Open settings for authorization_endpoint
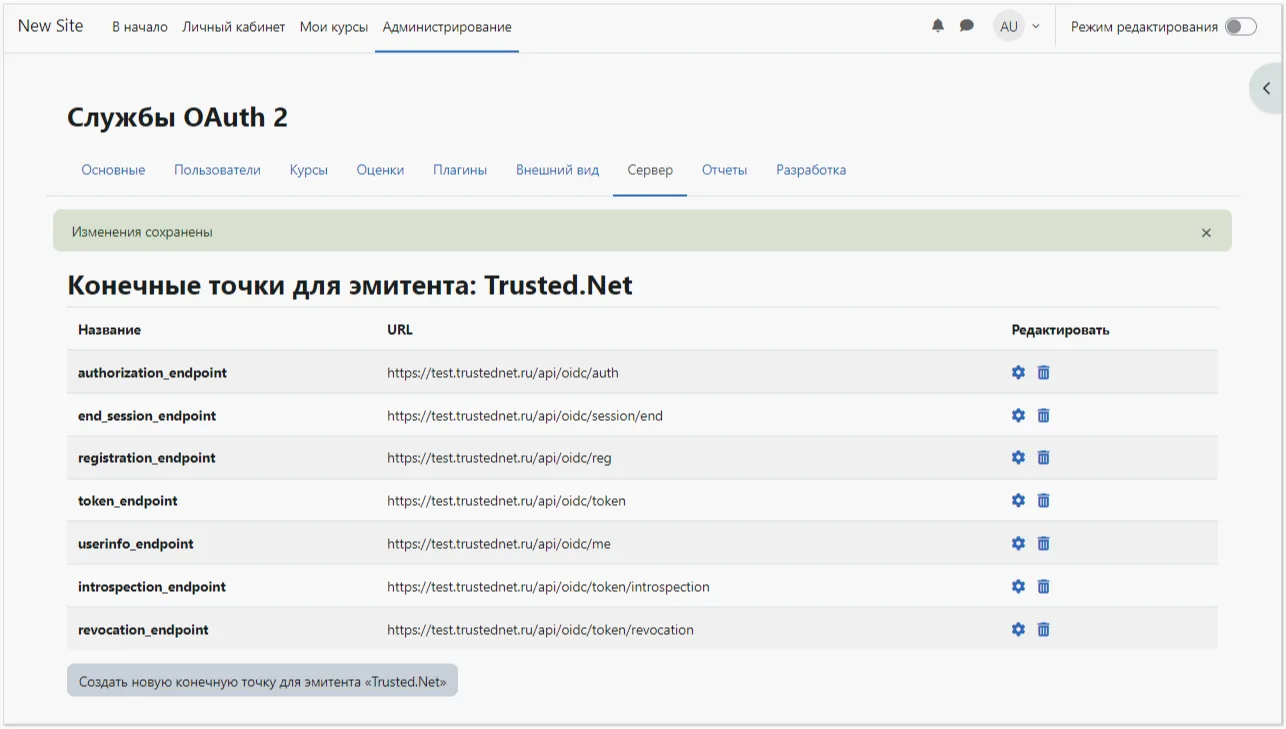This screenshot has height=729, width=1286. coord(1018,372)
